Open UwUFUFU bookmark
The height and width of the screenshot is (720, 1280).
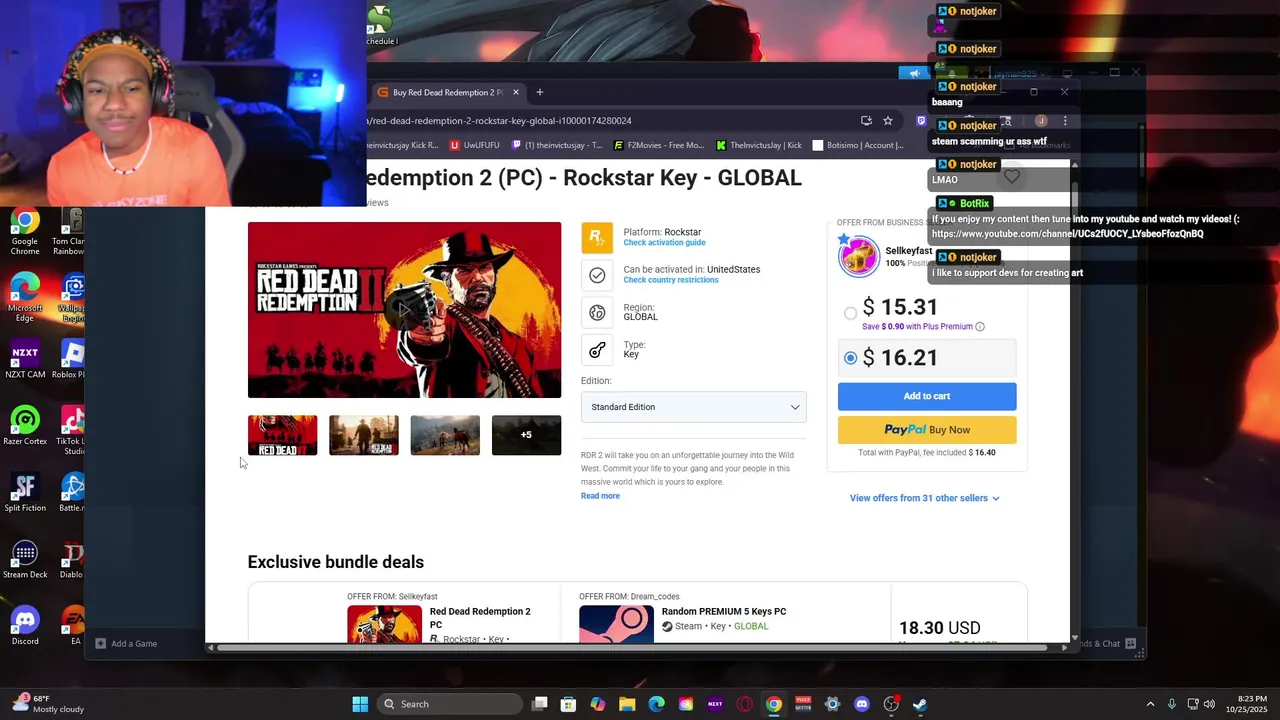[x=474, y=145]
